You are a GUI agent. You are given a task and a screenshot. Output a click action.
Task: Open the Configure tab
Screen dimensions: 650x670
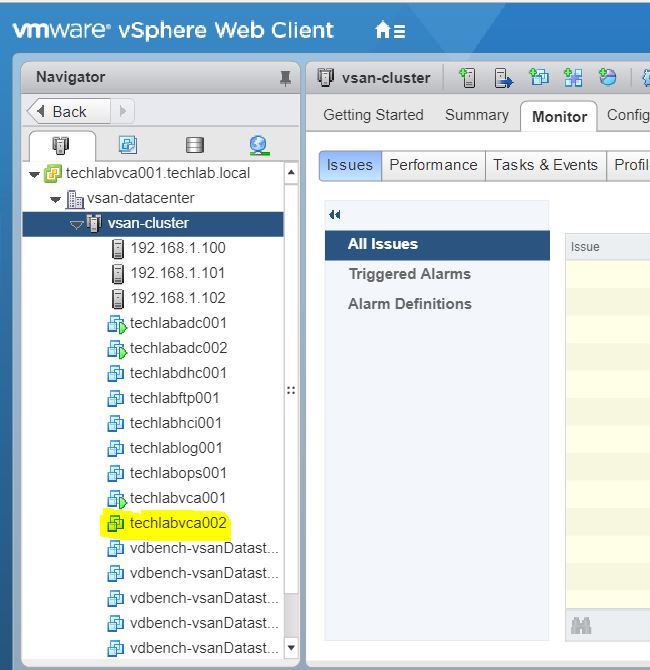[x=628, y=115]
